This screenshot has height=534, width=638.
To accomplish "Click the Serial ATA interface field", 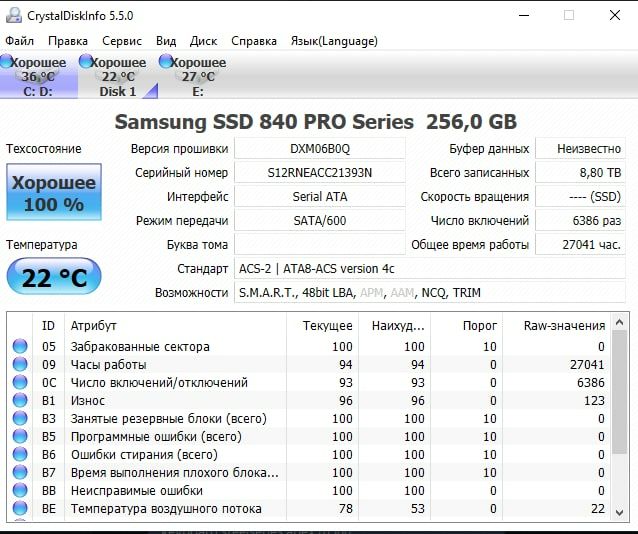I will tap(320, 197).
